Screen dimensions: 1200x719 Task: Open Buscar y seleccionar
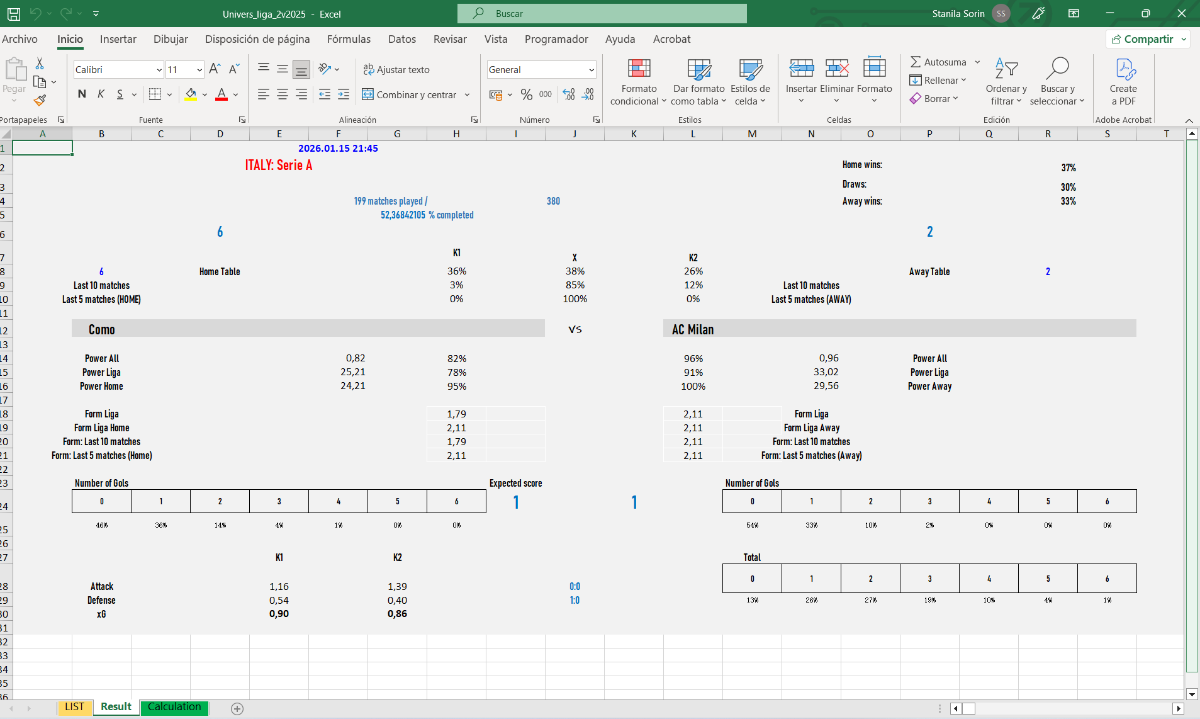1057,82
